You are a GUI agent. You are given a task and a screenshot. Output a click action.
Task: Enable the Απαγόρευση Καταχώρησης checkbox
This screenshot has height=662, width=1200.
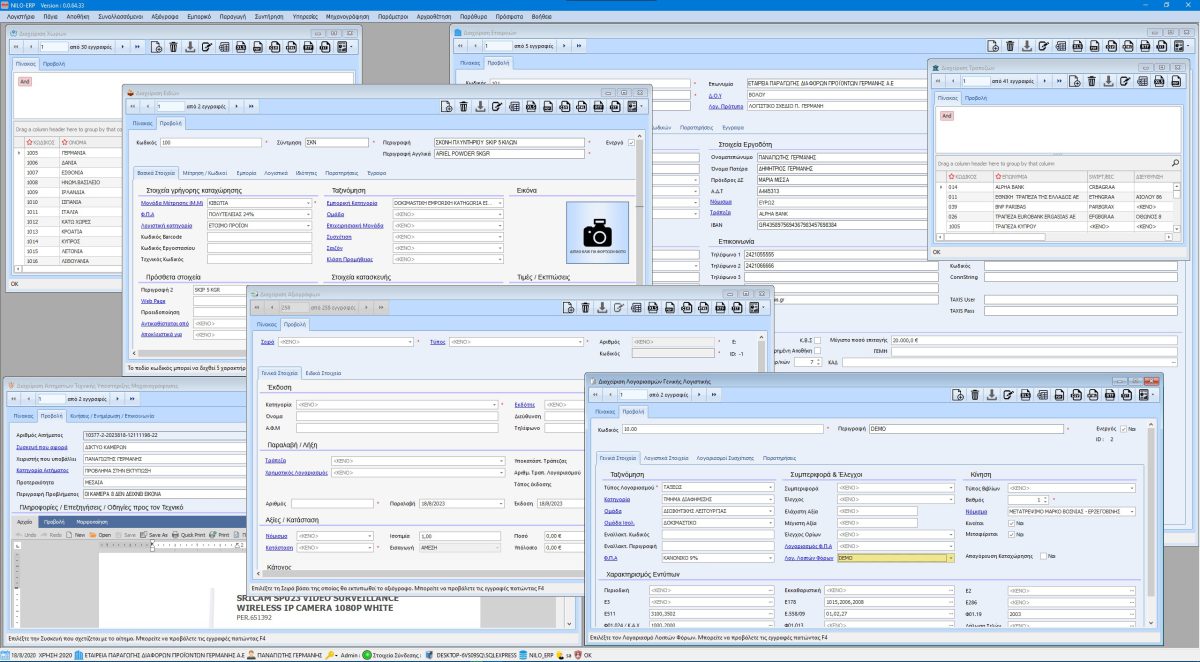[1043, 556]
